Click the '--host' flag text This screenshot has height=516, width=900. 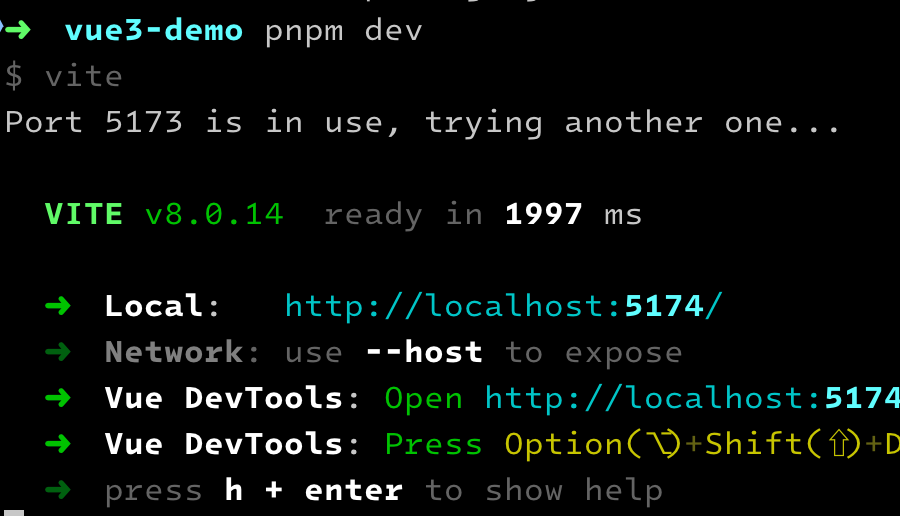tap(424, 352)
